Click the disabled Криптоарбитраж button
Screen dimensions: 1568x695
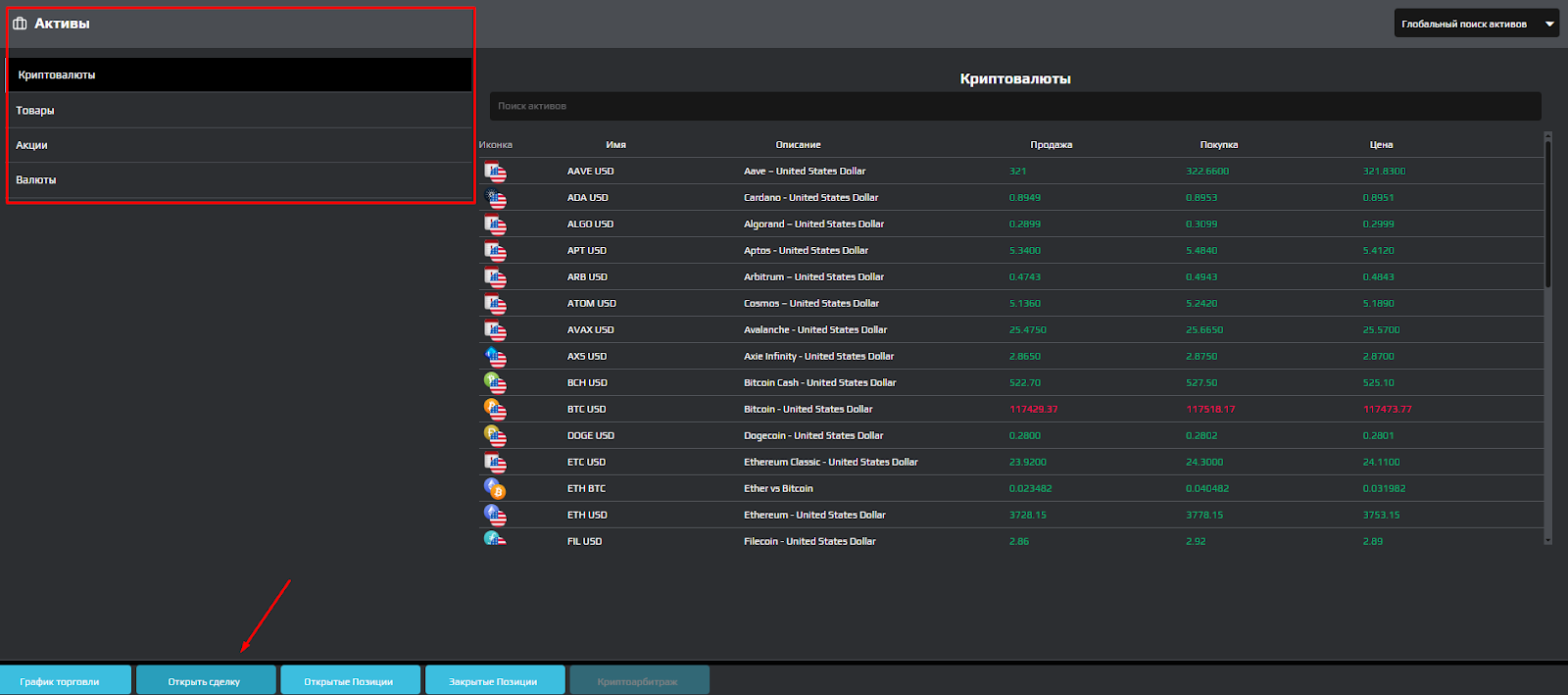point(639,680)
